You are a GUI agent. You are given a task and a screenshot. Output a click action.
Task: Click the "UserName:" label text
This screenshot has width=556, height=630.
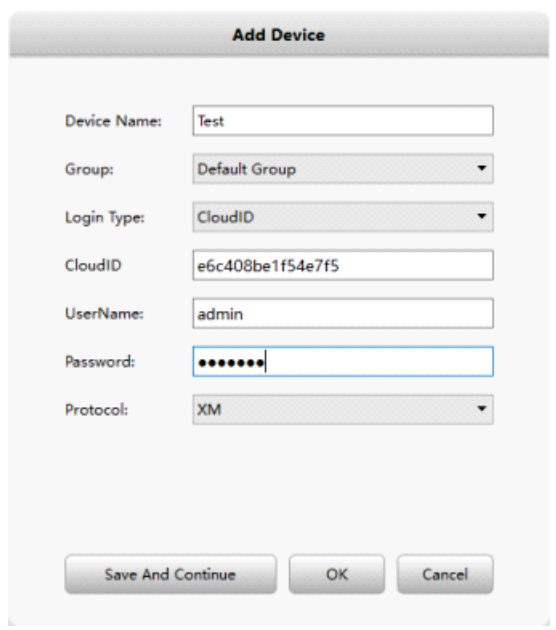click(104, 313)
